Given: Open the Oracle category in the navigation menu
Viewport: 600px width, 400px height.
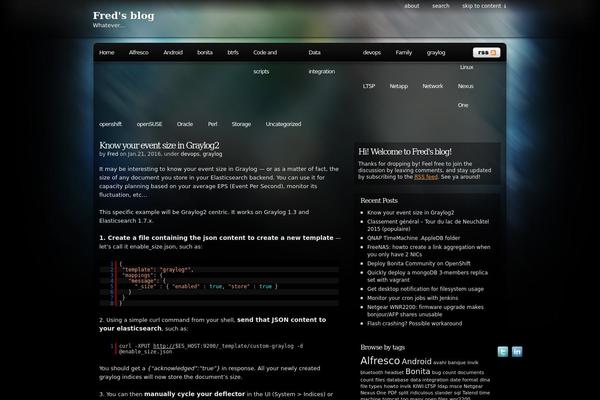Looking at the screenshot, I should (x=185, y=124).
